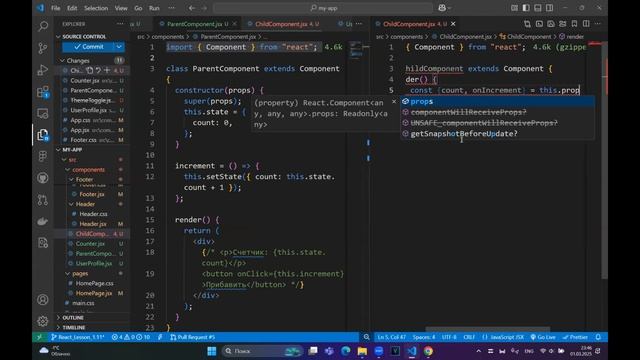Viewport: 640px width, 360px height.
Task: Collapse the MY-APP folder section
Action: coord(58,150)
